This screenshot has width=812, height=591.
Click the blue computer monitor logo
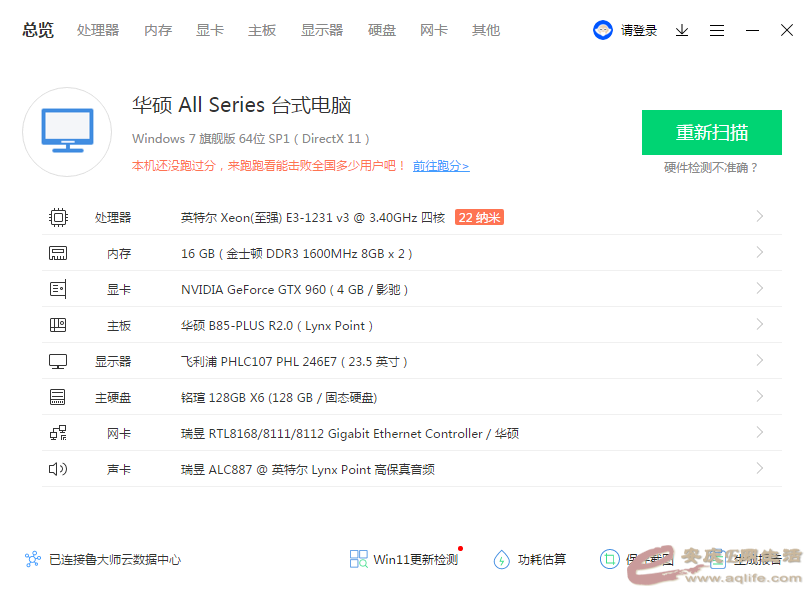pos(67,132)
